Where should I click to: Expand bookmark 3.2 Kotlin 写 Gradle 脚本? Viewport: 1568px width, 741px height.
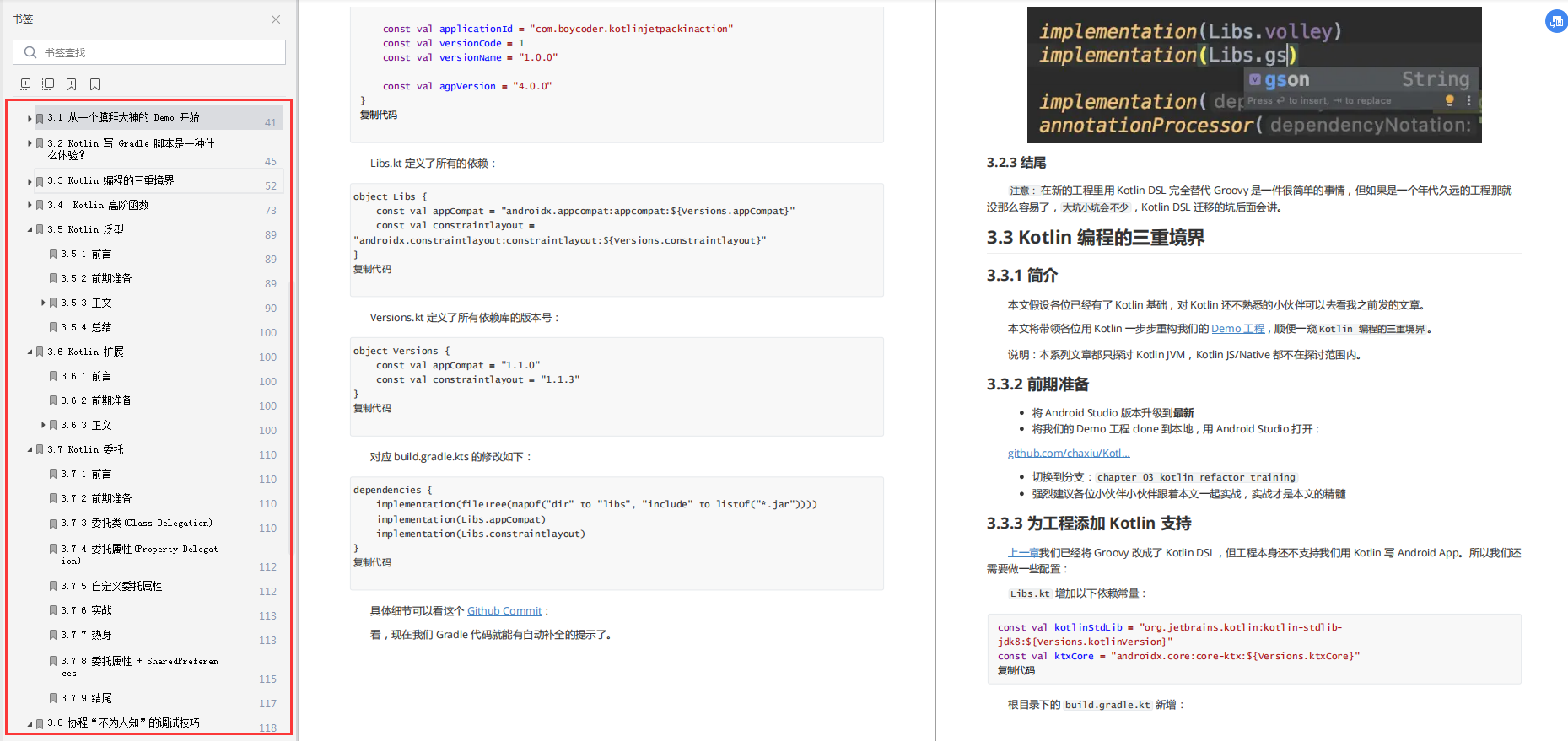[30, 144]
